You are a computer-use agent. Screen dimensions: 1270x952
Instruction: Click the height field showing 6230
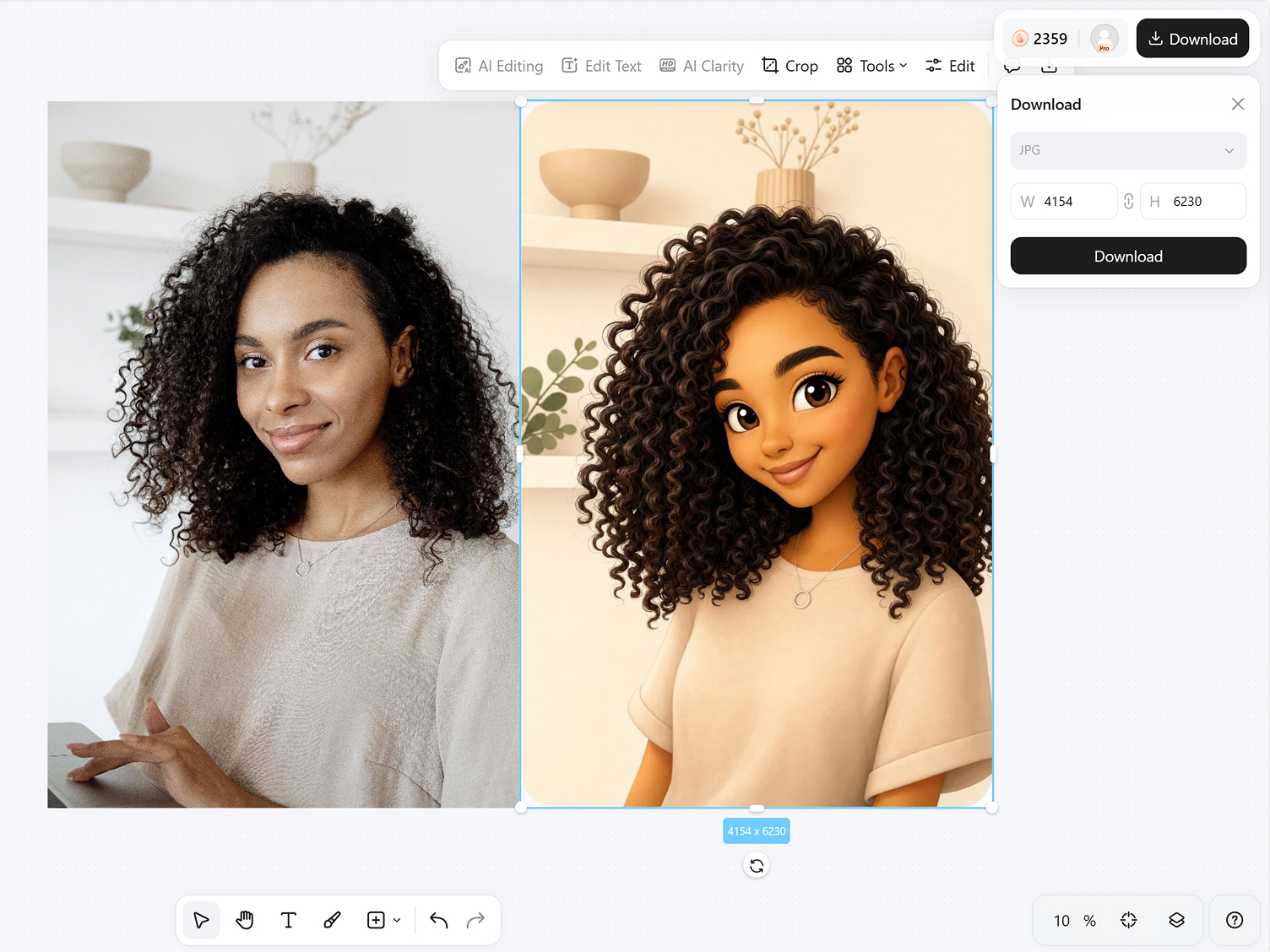pos(1193,202)
